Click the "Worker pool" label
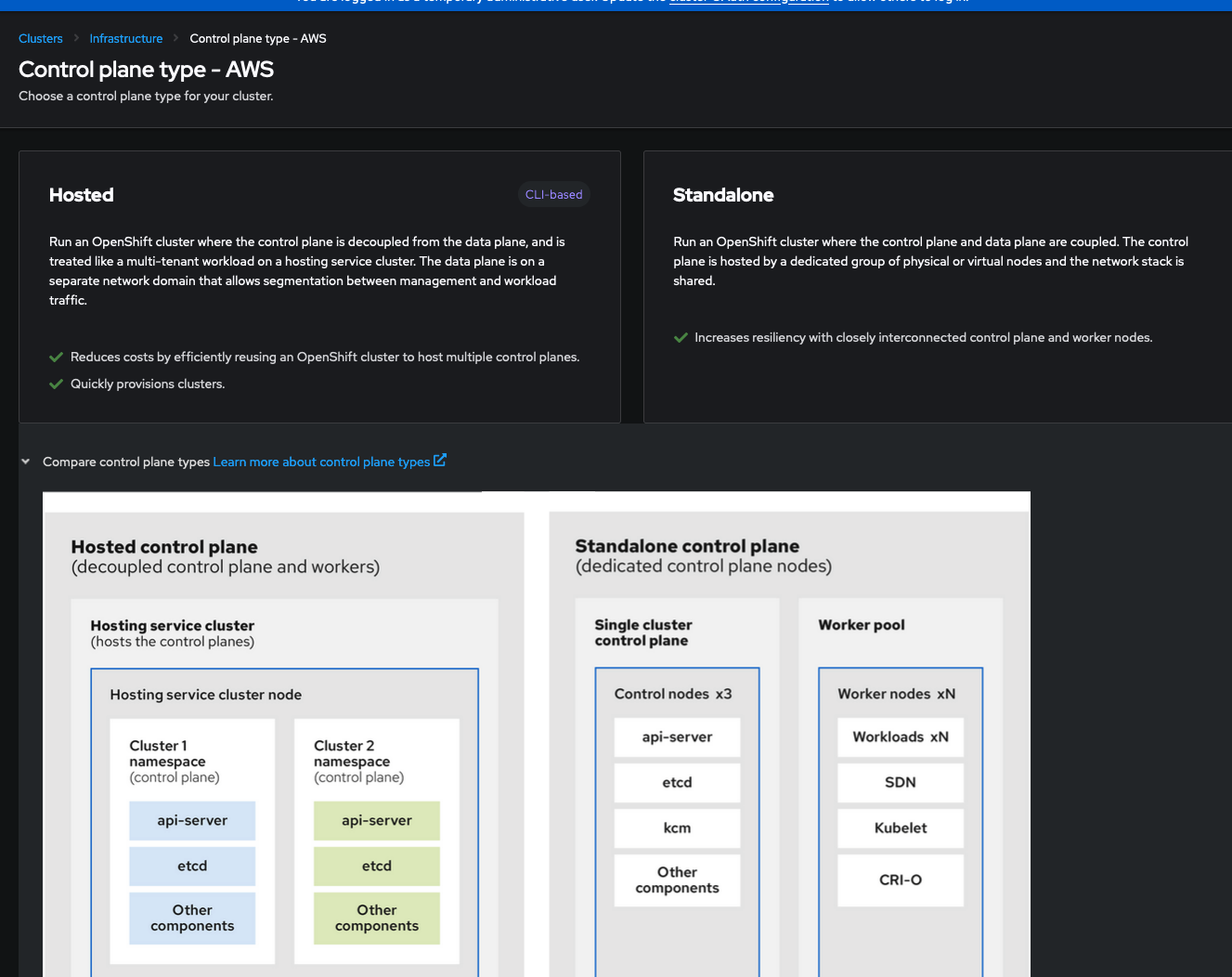This screenshot has height=977, width=1232. [862, 625]
